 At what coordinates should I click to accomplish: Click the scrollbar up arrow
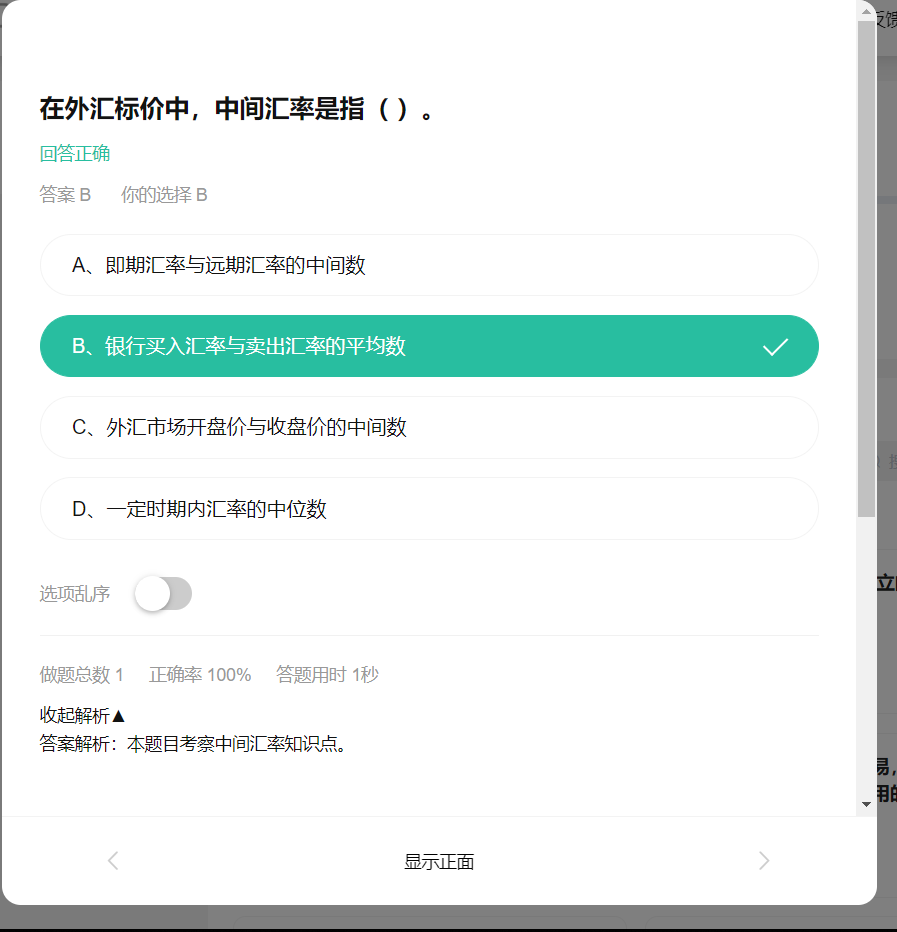[866, 11]
